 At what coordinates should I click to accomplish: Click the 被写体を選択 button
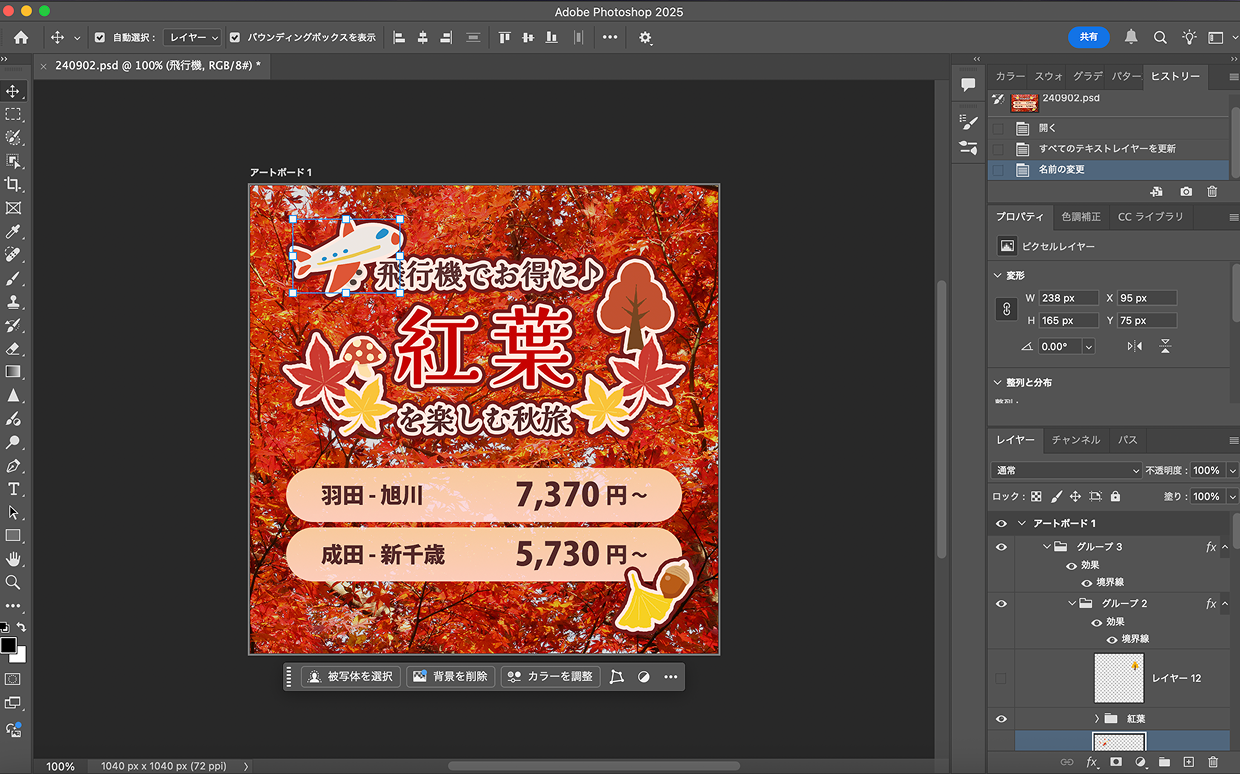tap(351, 677)
